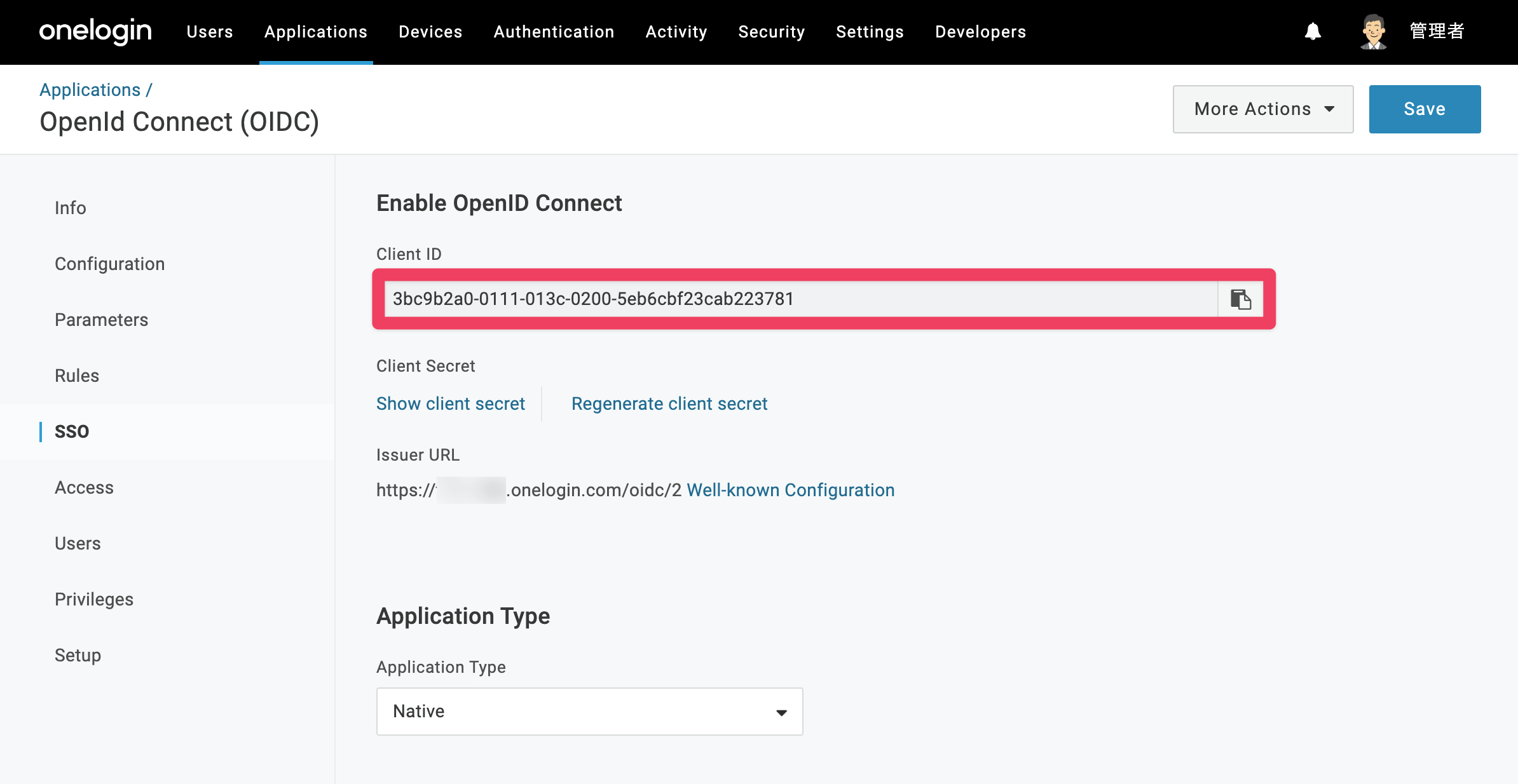Switch to the Access tab
Viewport: 1518px width, 784px height.
coord(84,487)
